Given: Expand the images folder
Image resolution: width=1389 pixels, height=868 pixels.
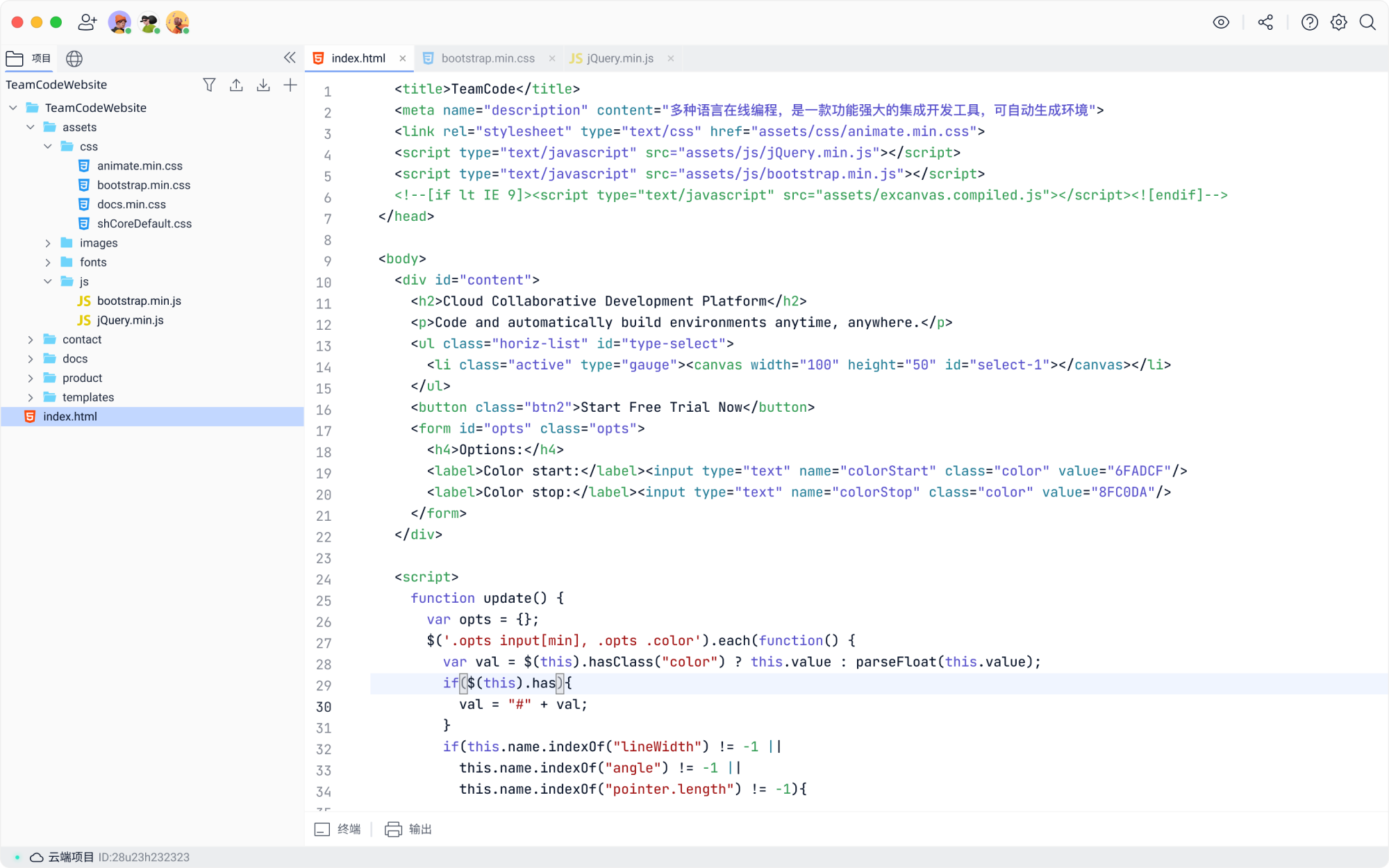Looking at the screenshot, I should pos(48,243).
